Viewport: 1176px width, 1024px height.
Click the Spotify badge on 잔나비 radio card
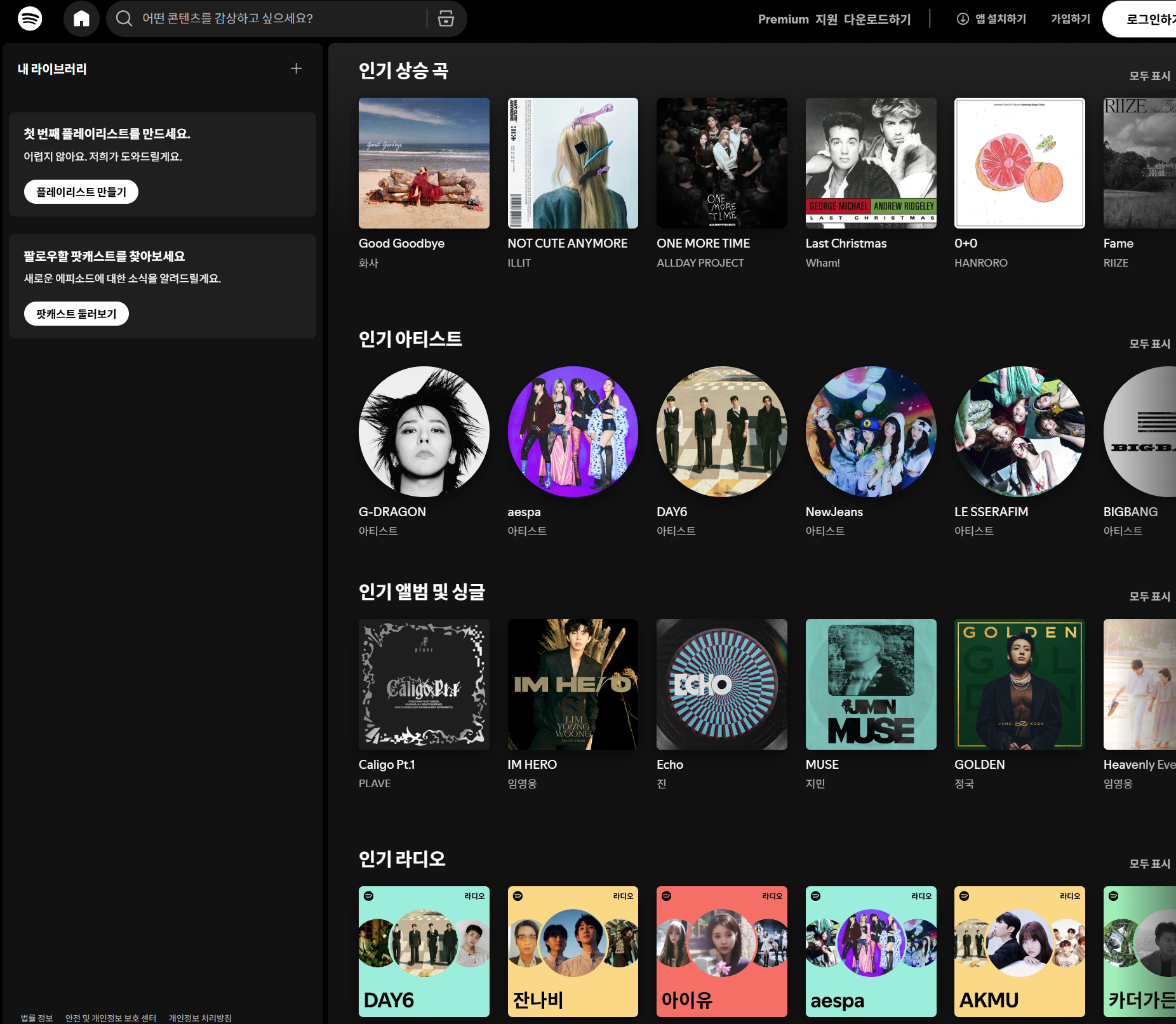(x=518, y=896)
